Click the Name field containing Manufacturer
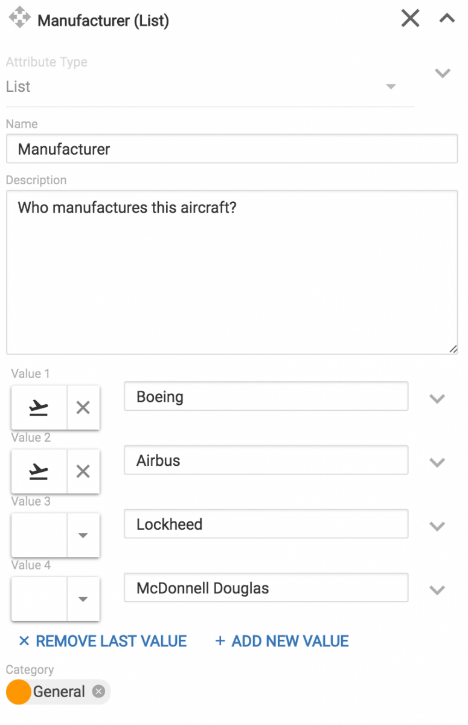The width and height of the screenshot is (468, 725). [232, 149]
